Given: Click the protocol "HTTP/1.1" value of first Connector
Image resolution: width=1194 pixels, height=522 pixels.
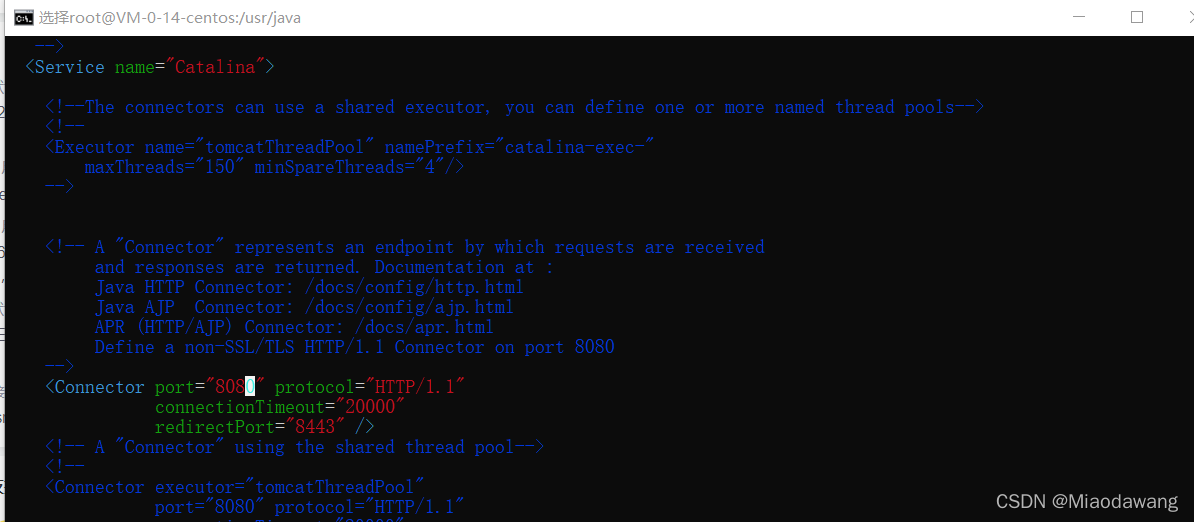Looking at the screenshot, I should click(x=415, y=387).
